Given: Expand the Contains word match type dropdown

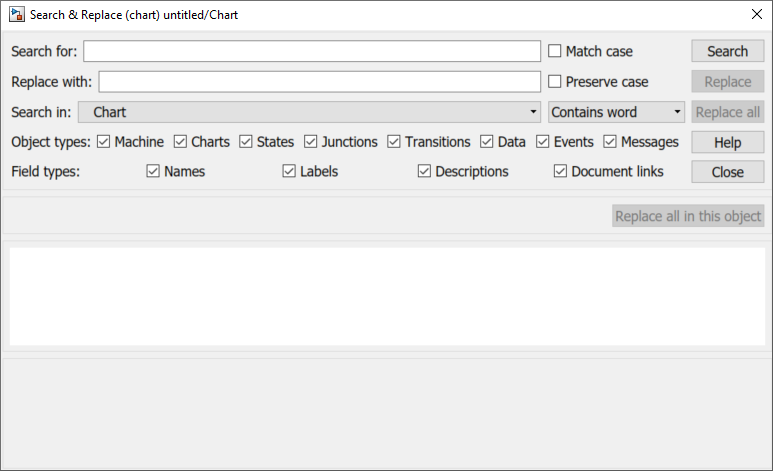Looking at the screenshot, I should point(616,112).
